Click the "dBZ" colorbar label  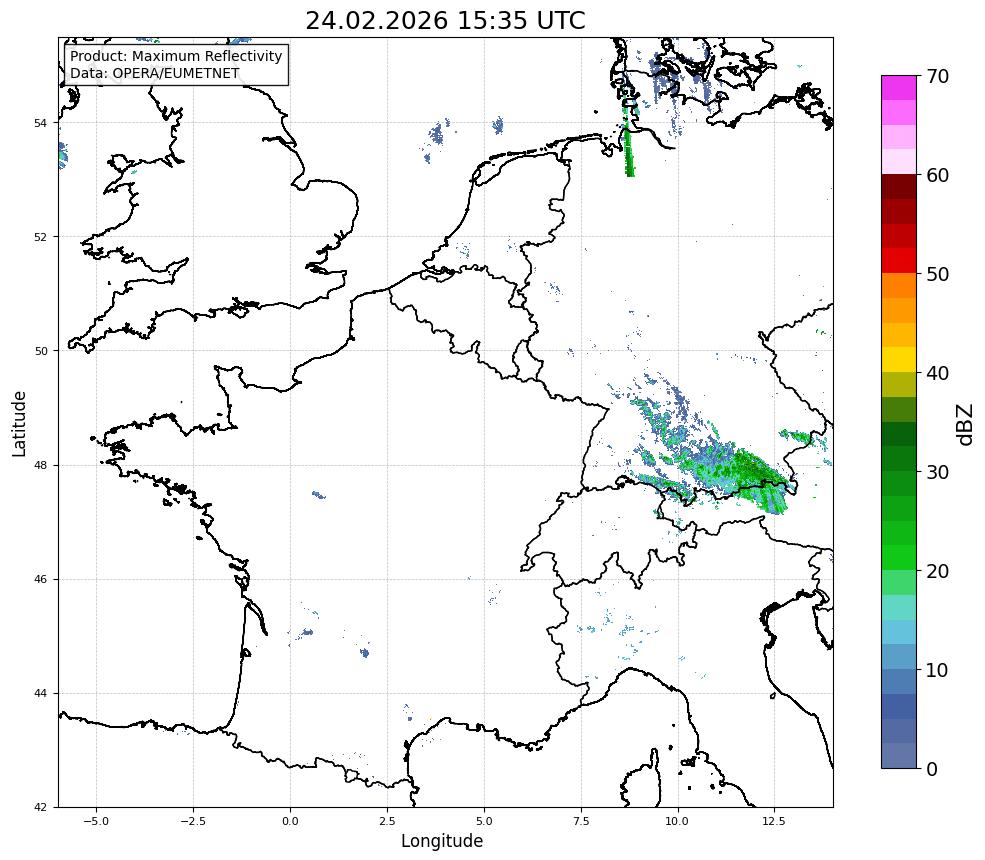tap(966, 425)
